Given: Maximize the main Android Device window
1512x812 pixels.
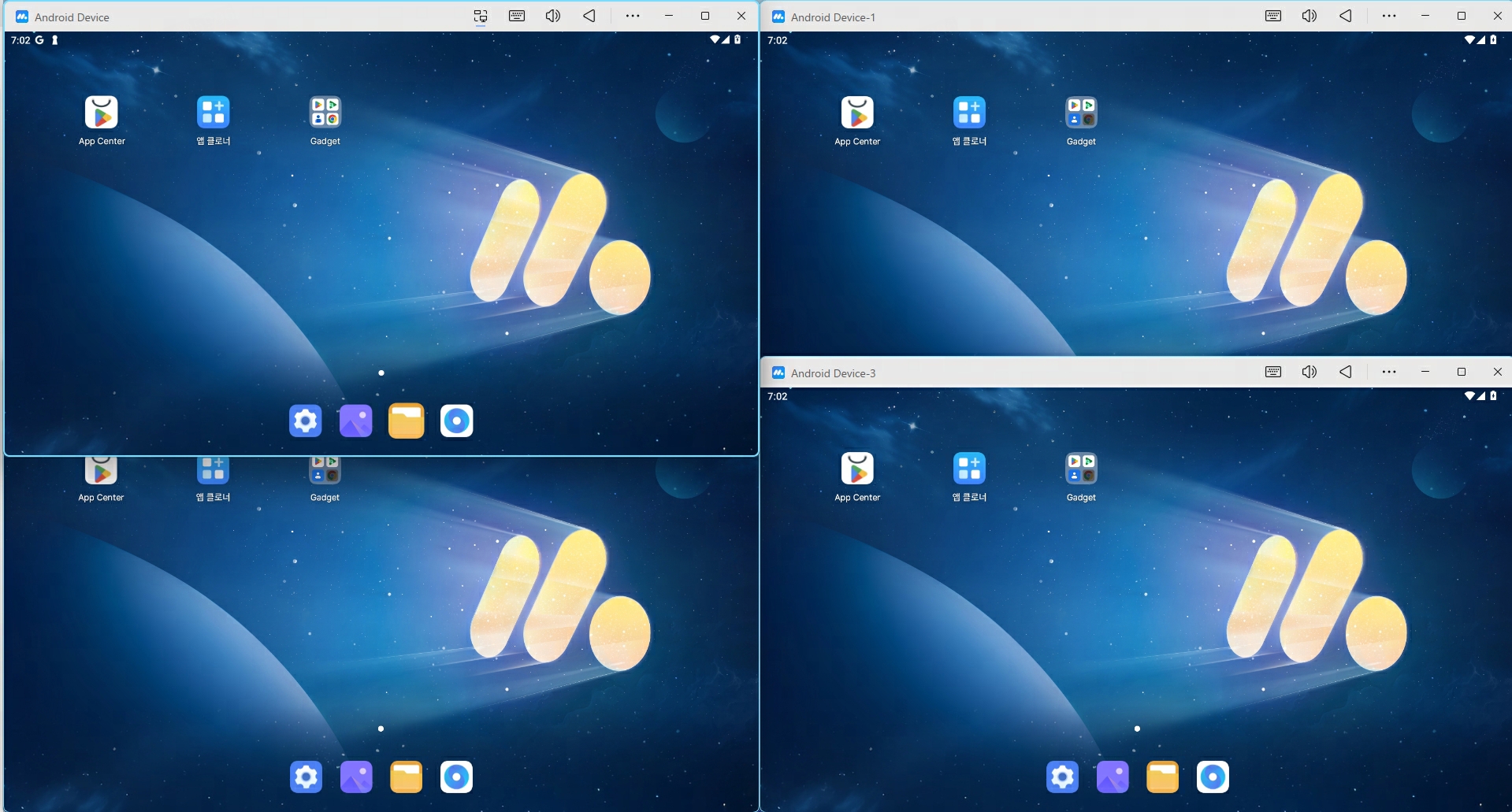Looking at the screenshot, I should click(705, 16).
